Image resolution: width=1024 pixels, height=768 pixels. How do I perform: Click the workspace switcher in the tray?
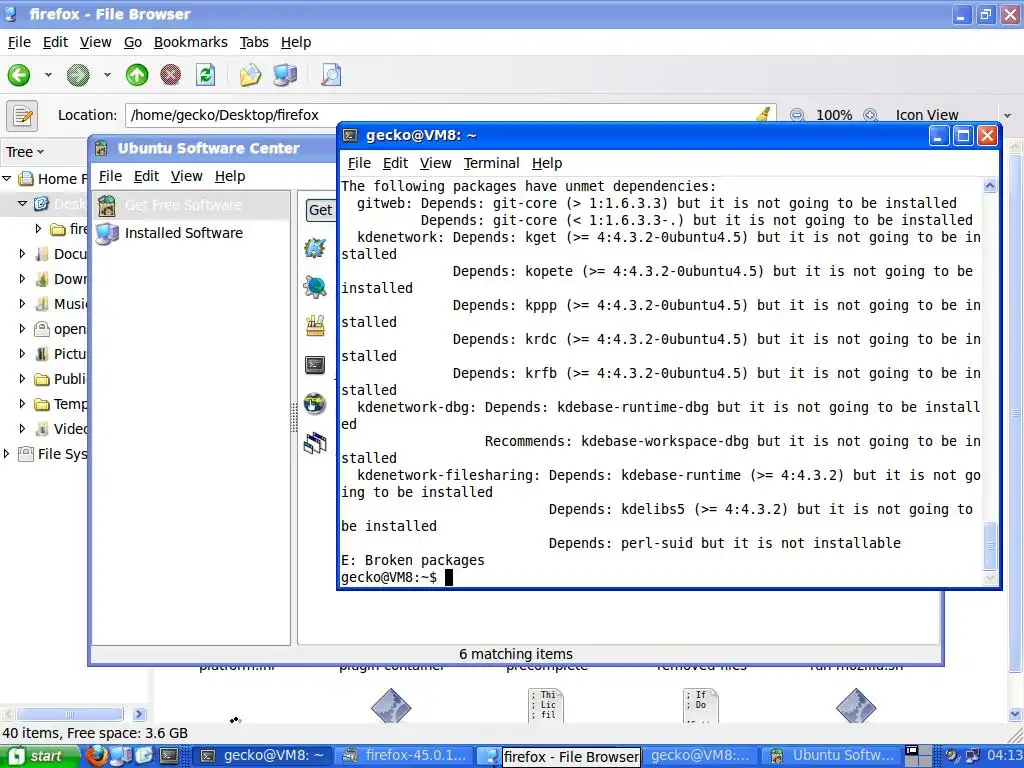(920, 756)
